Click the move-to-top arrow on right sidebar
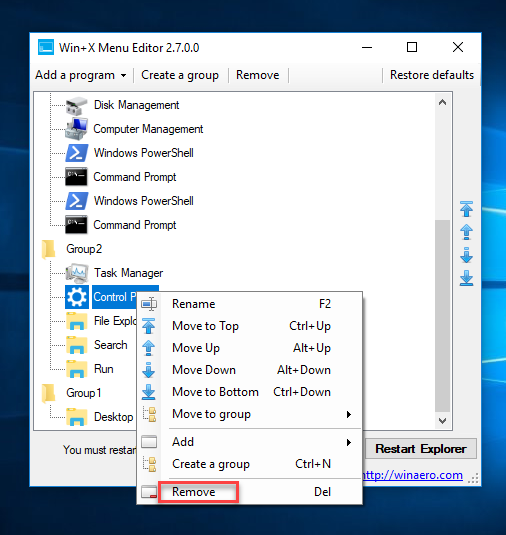Image resolution: width=506 pixels, height=535 pixels. pos(466,209)
